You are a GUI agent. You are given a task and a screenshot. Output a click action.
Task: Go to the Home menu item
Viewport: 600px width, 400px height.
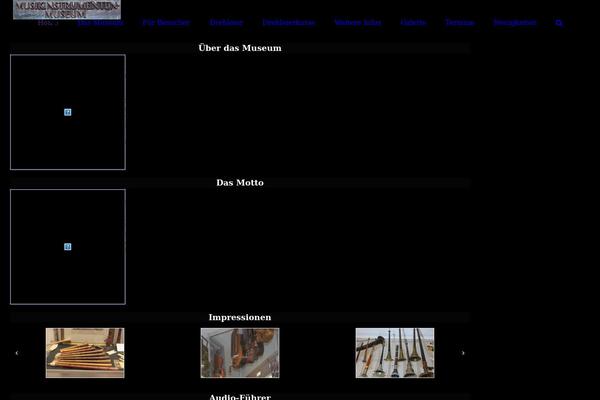point(46,23)
